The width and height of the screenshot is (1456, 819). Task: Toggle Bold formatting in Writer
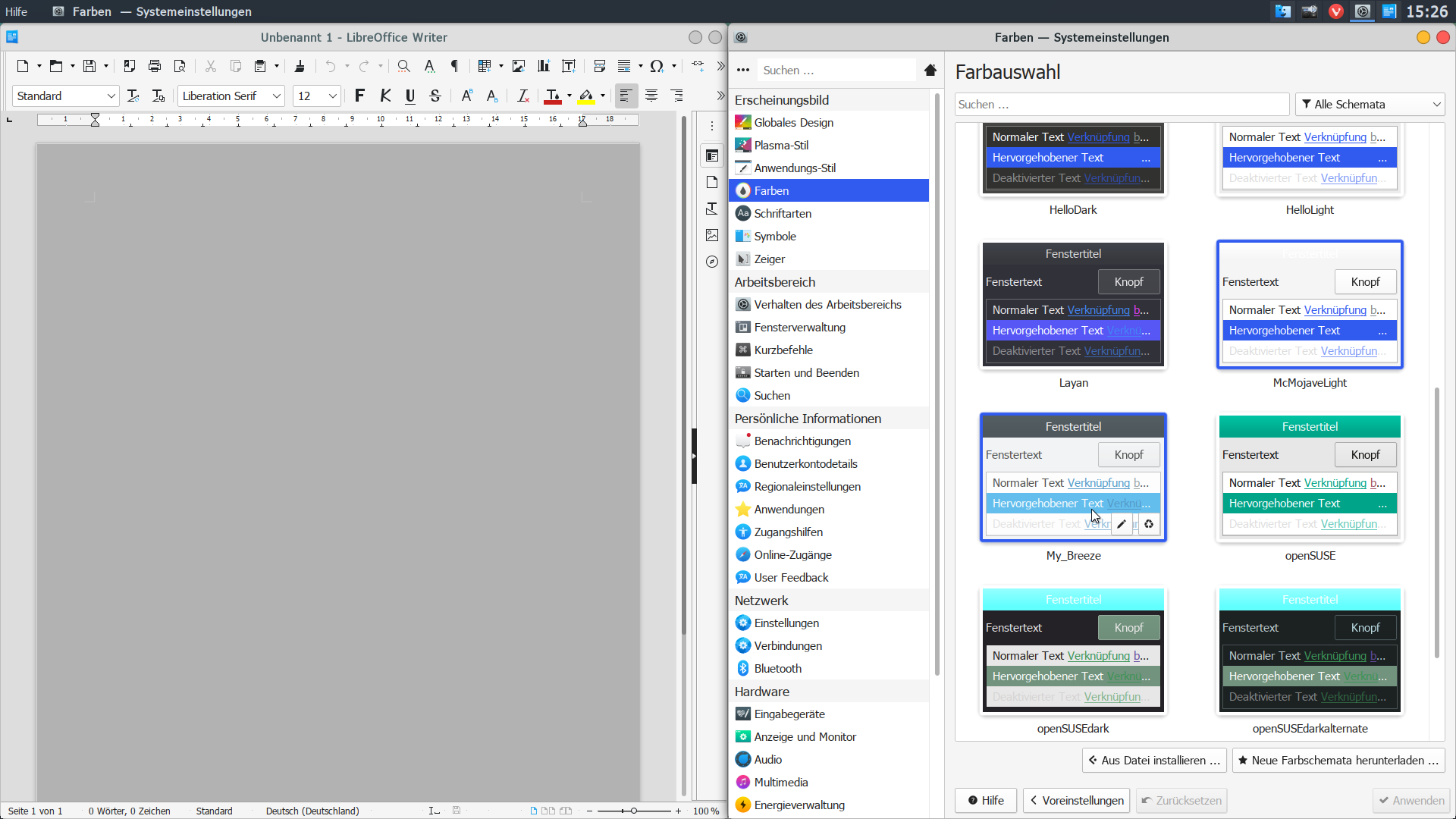click(360, 96)
